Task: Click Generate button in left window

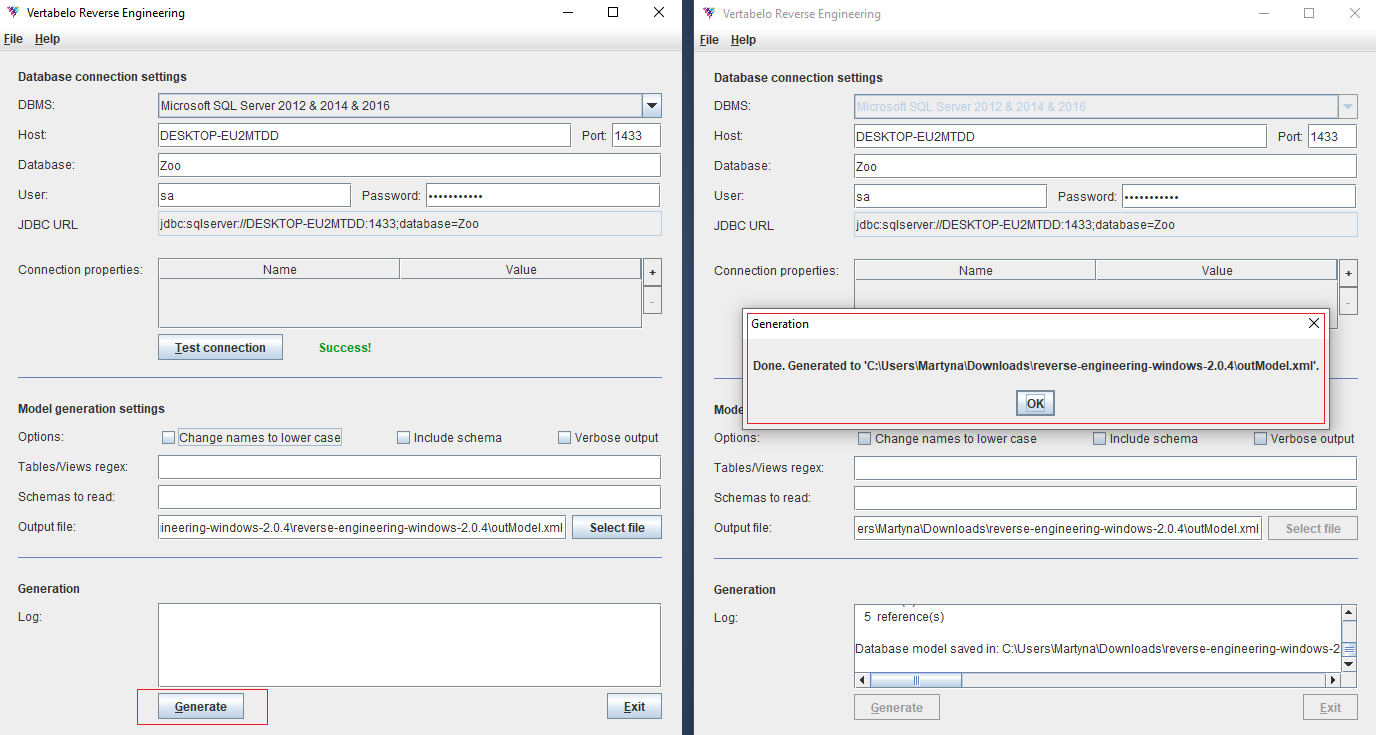Action: click(201, 706)
